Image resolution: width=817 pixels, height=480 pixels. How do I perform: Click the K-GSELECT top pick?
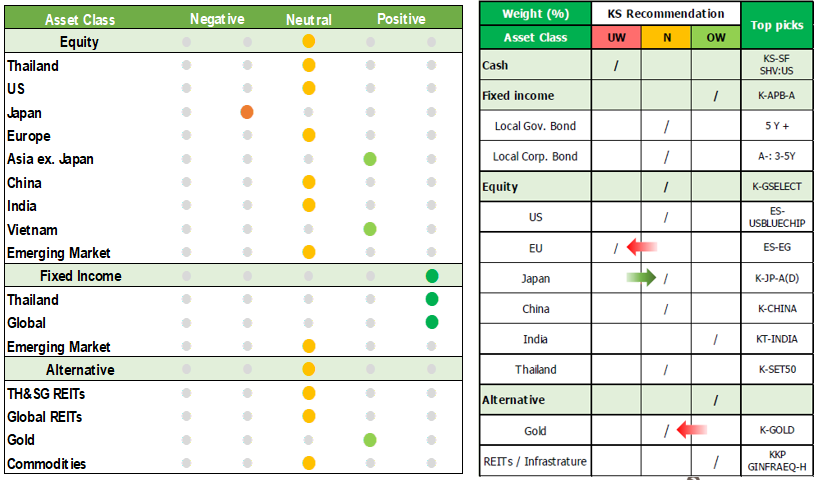[778, 186]
